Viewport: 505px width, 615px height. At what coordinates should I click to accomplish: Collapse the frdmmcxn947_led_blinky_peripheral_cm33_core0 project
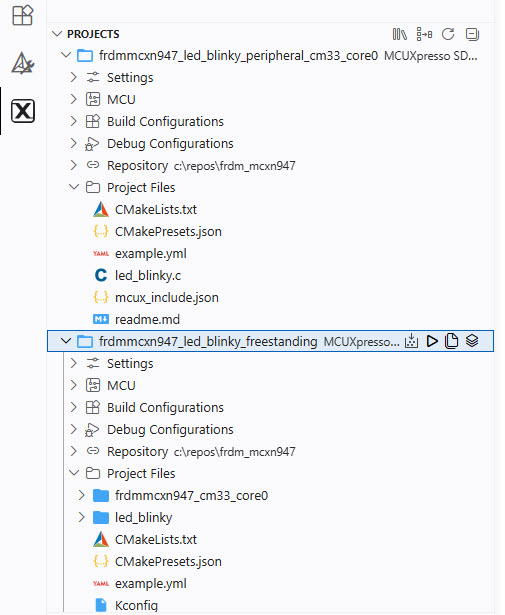pyautogui.click(x=66, y=55)
